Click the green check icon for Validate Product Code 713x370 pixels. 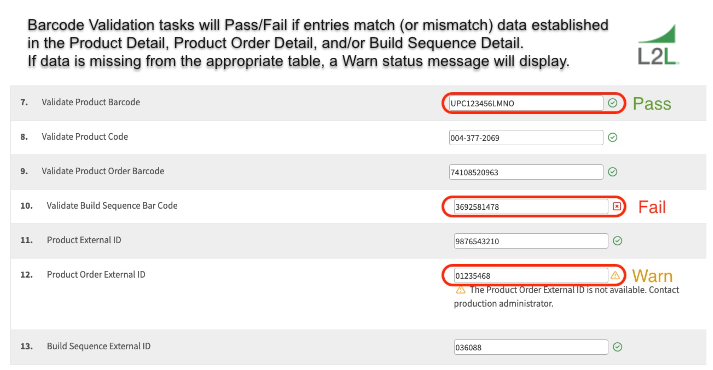point(613,137)
